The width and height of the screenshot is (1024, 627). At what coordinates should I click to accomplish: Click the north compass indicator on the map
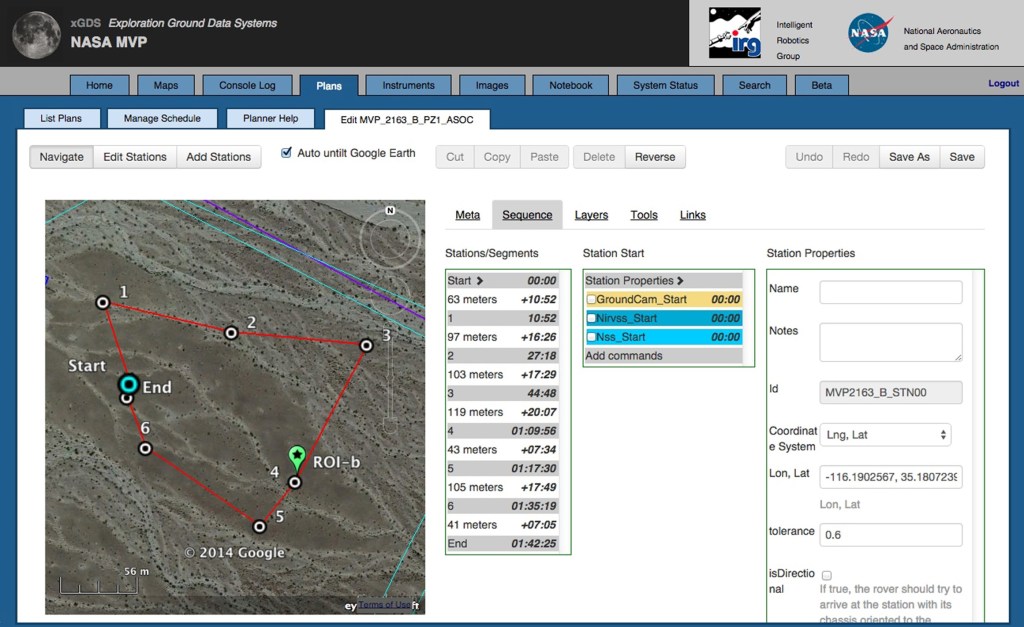pyautogui.click(x=389, y=211)
